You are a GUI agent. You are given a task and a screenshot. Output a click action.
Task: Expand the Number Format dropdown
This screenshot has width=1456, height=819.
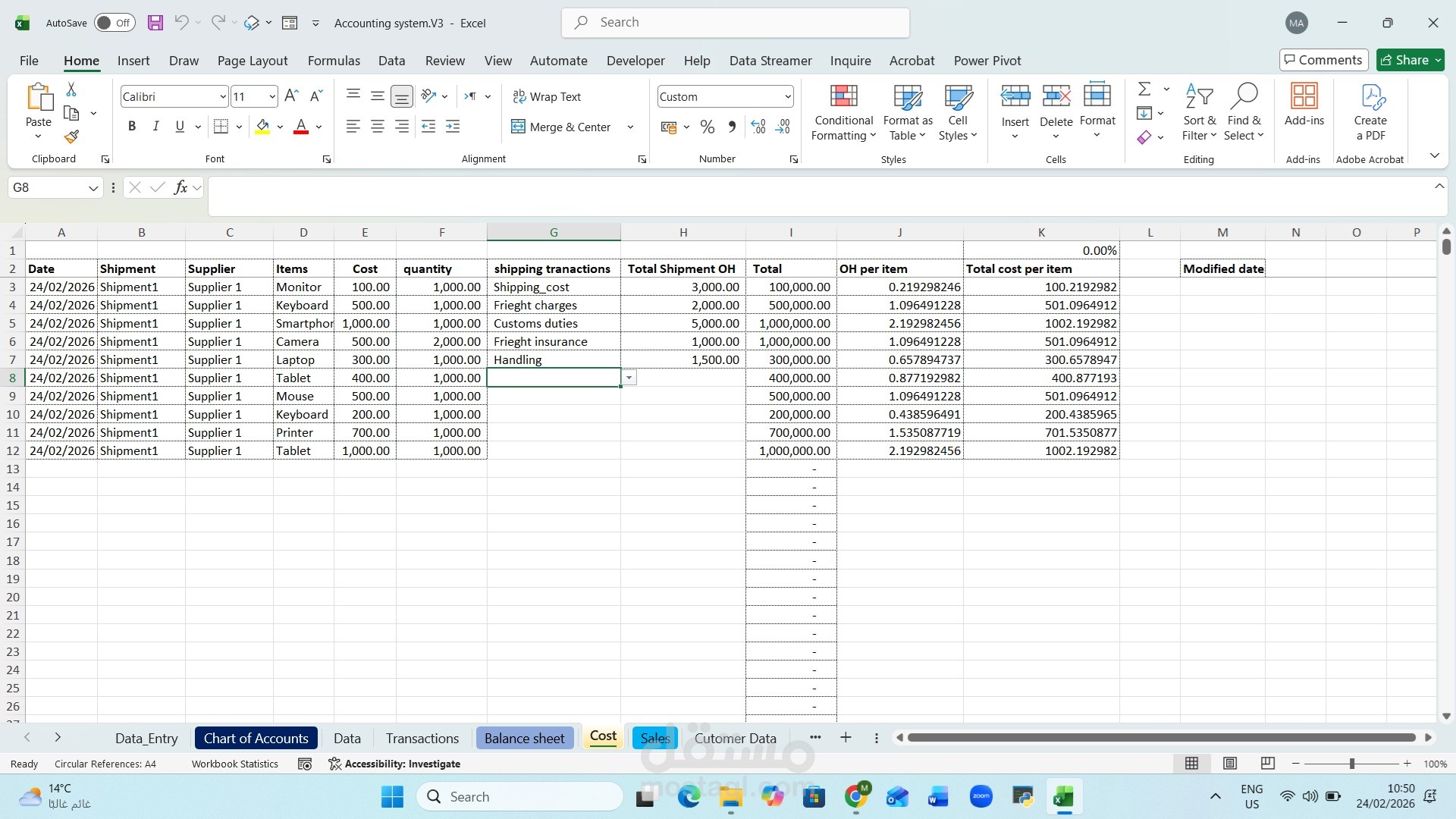click(x=788, y=96)
